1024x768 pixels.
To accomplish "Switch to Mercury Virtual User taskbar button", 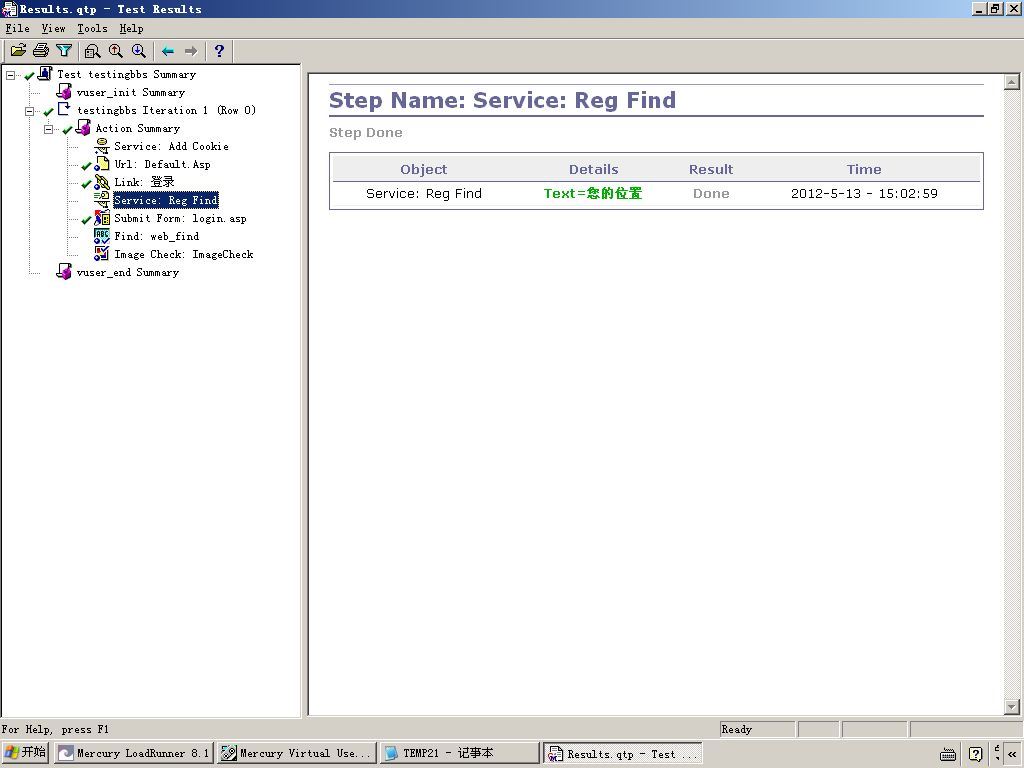I will coord(297,753).
